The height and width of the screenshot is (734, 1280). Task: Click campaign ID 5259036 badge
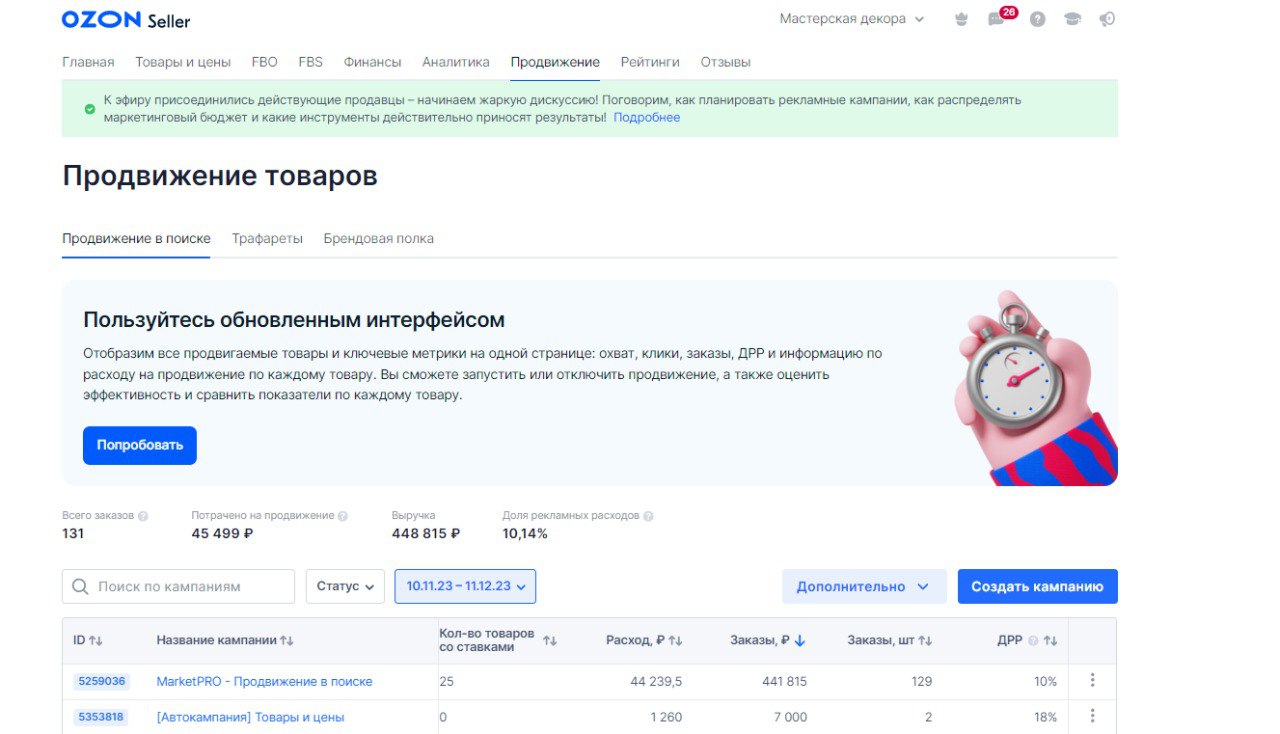100,682
